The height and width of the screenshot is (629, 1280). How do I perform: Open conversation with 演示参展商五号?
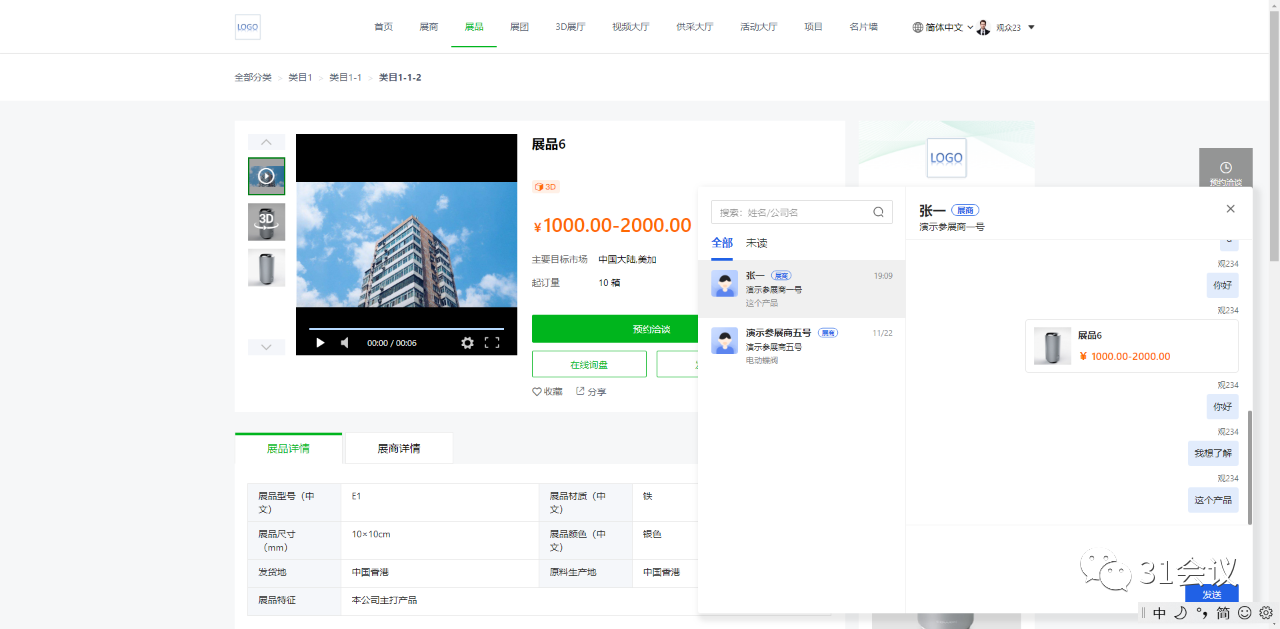pos(801,346)
